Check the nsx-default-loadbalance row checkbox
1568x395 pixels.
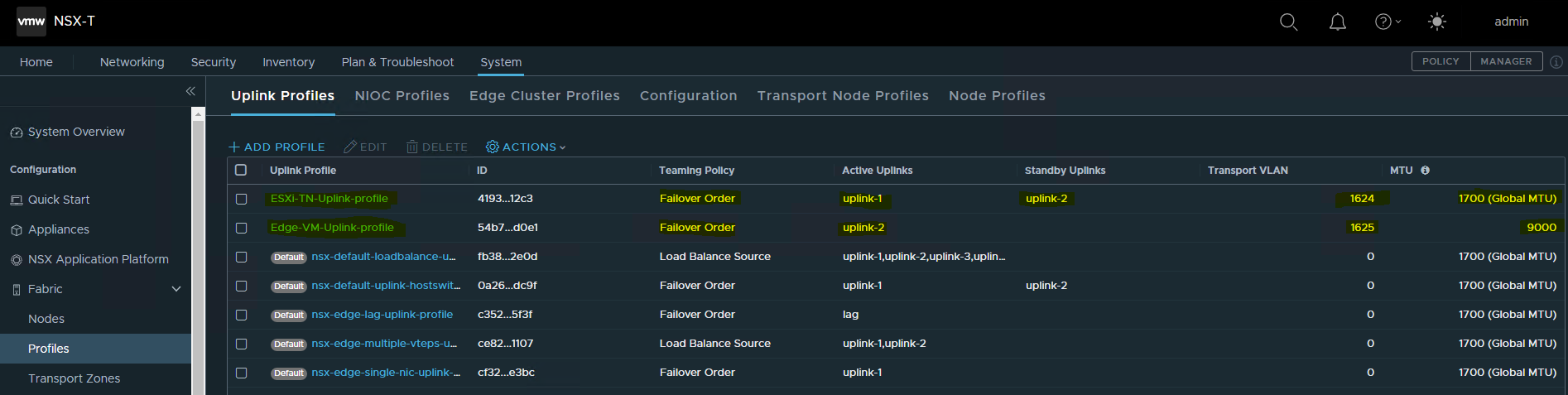point(242,257)
